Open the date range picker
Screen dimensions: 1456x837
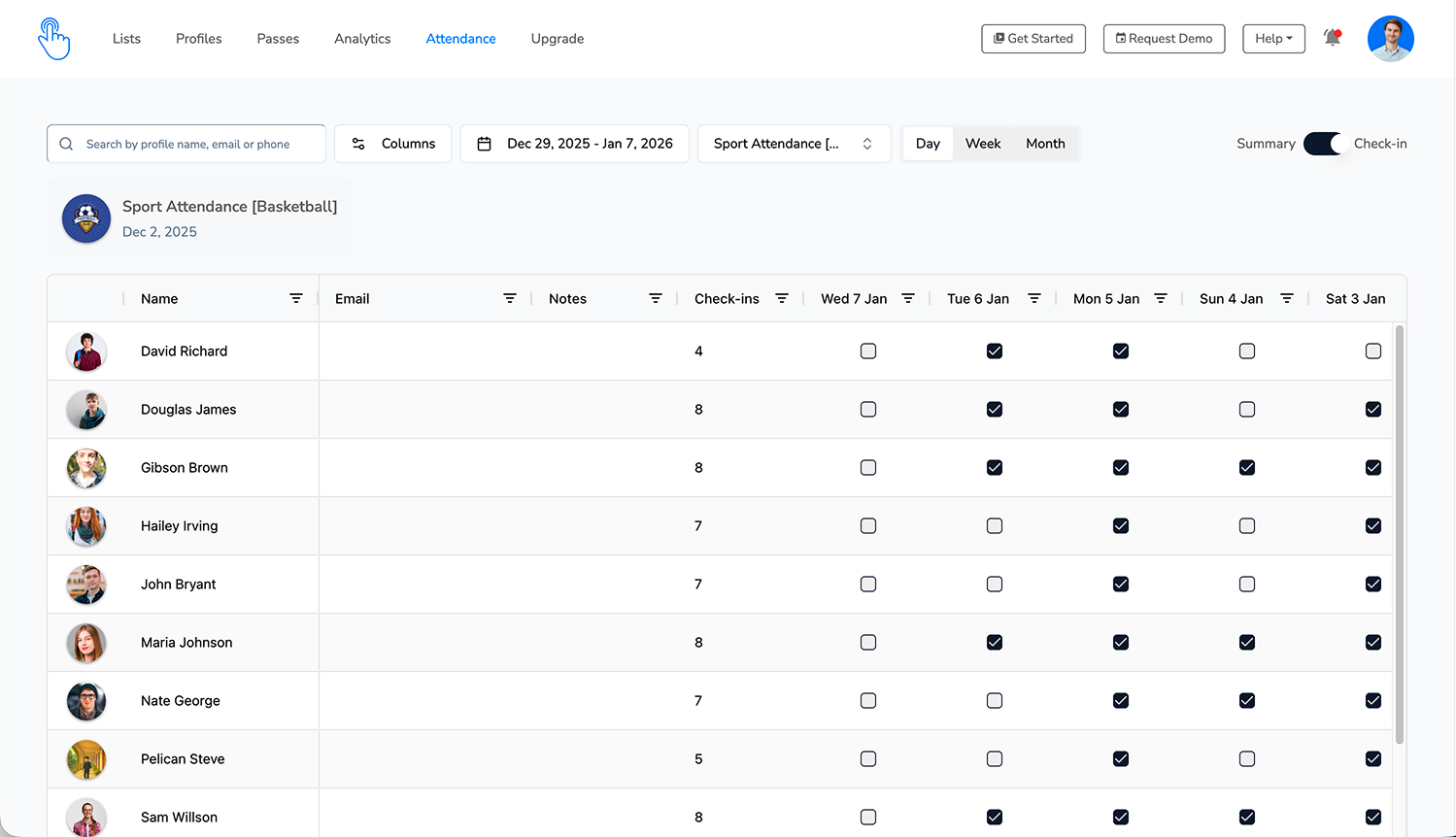coord(575,144)
